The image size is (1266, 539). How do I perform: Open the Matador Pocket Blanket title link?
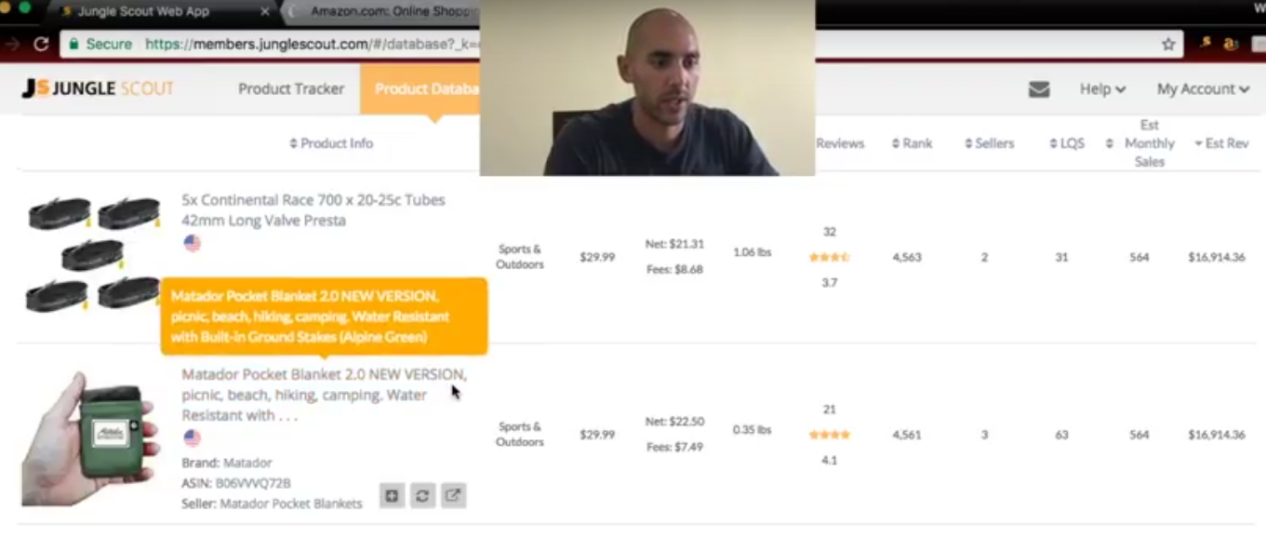pyautogui.click(x=324, y=394)
